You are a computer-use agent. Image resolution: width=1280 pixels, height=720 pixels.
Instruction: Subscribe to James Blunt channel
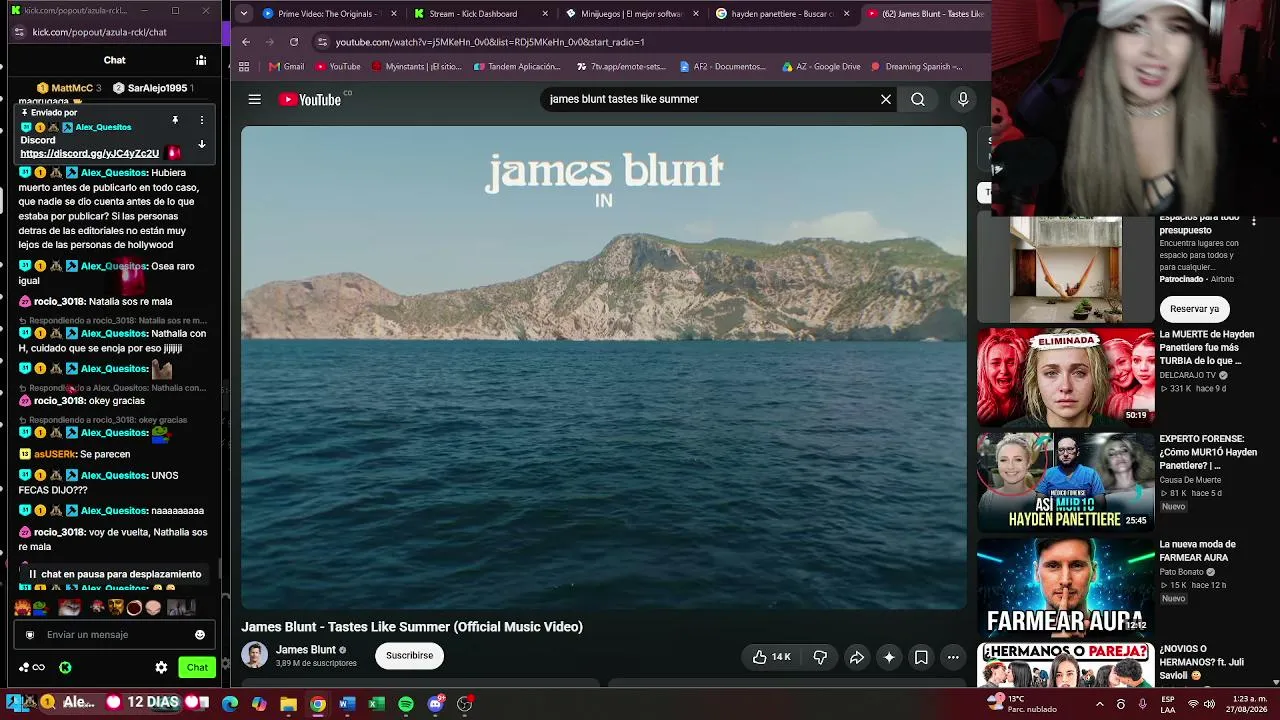pyautogui.click(x=409, y=655)
